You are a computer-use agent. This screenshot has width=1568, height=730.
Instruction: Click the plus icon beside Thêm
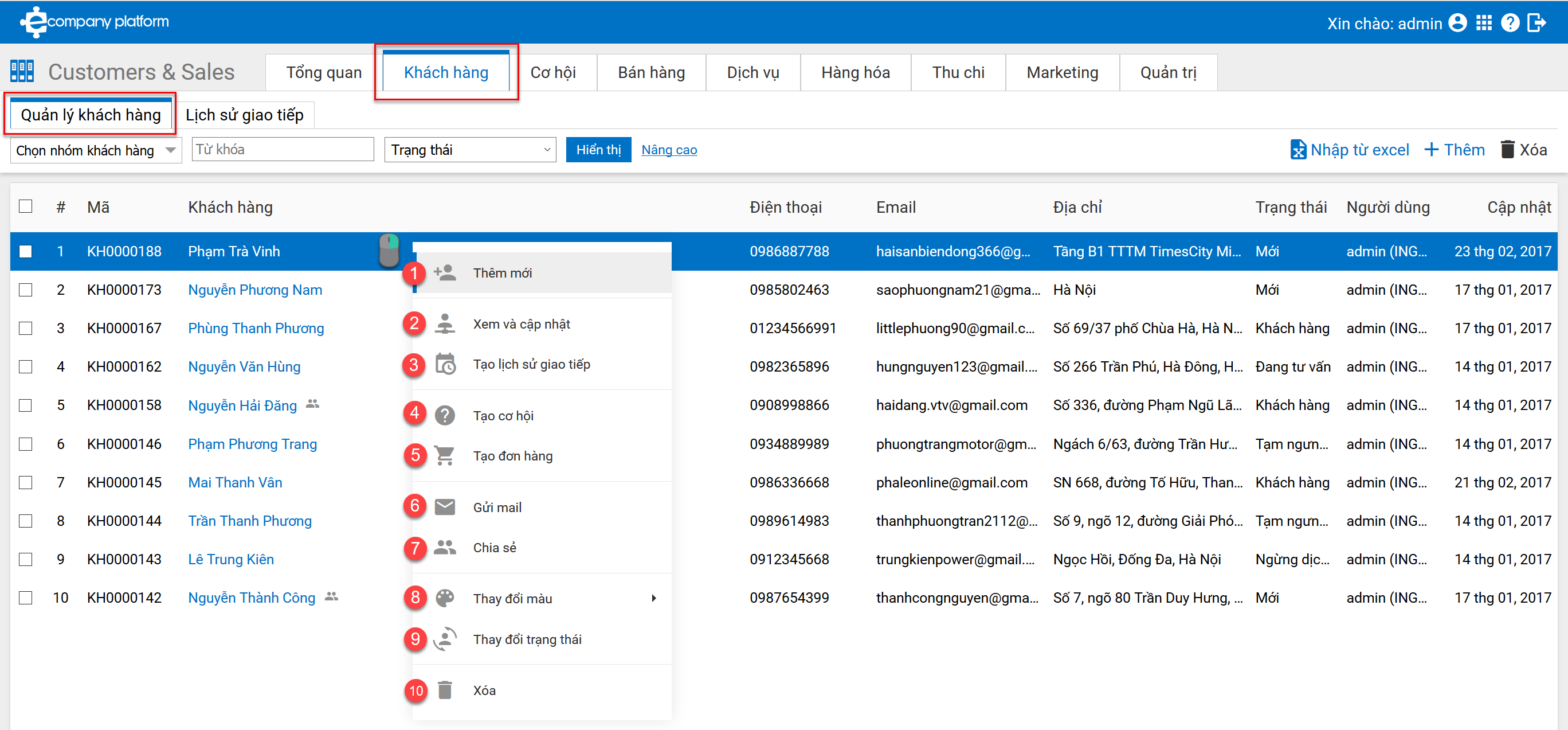[1432, 150]
